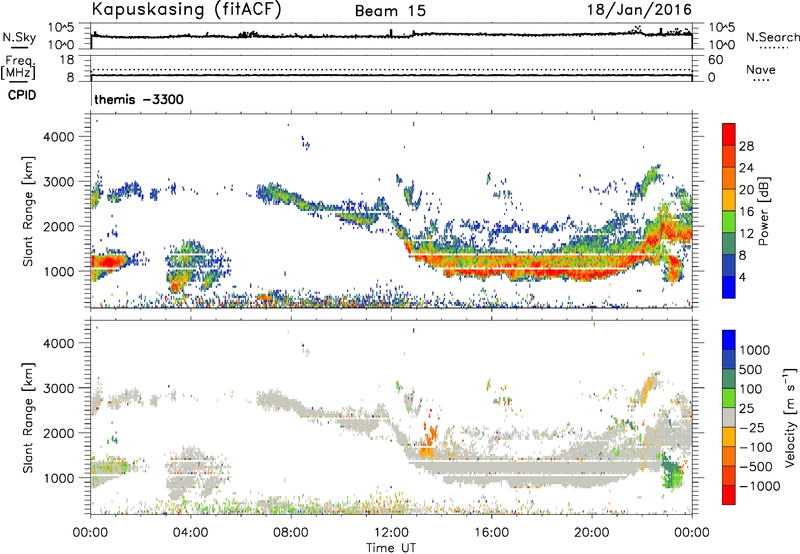Click the 4000 tick on power panel axis
Viewport: 800px width, 554px height.
(x=58, y=137)
